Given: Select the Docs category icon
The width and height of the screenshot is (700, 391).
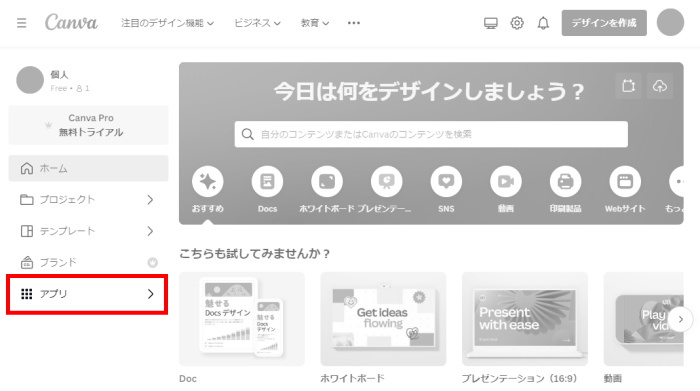Looking at the screenshot, I should click(267, 181).
